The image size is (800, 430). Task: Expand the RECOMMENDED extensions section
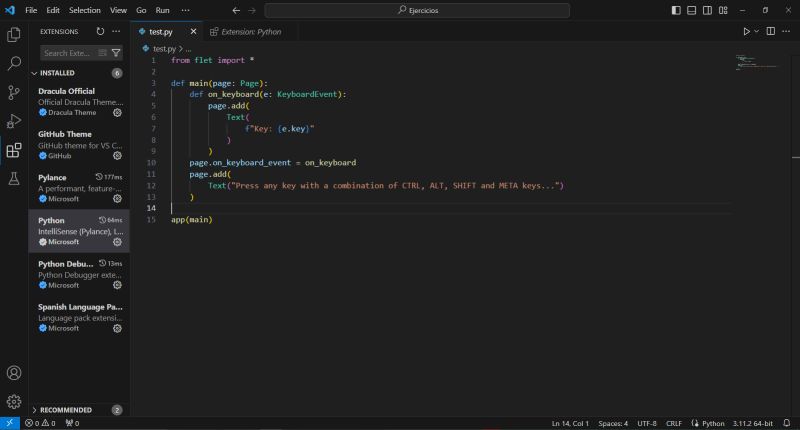79,410
